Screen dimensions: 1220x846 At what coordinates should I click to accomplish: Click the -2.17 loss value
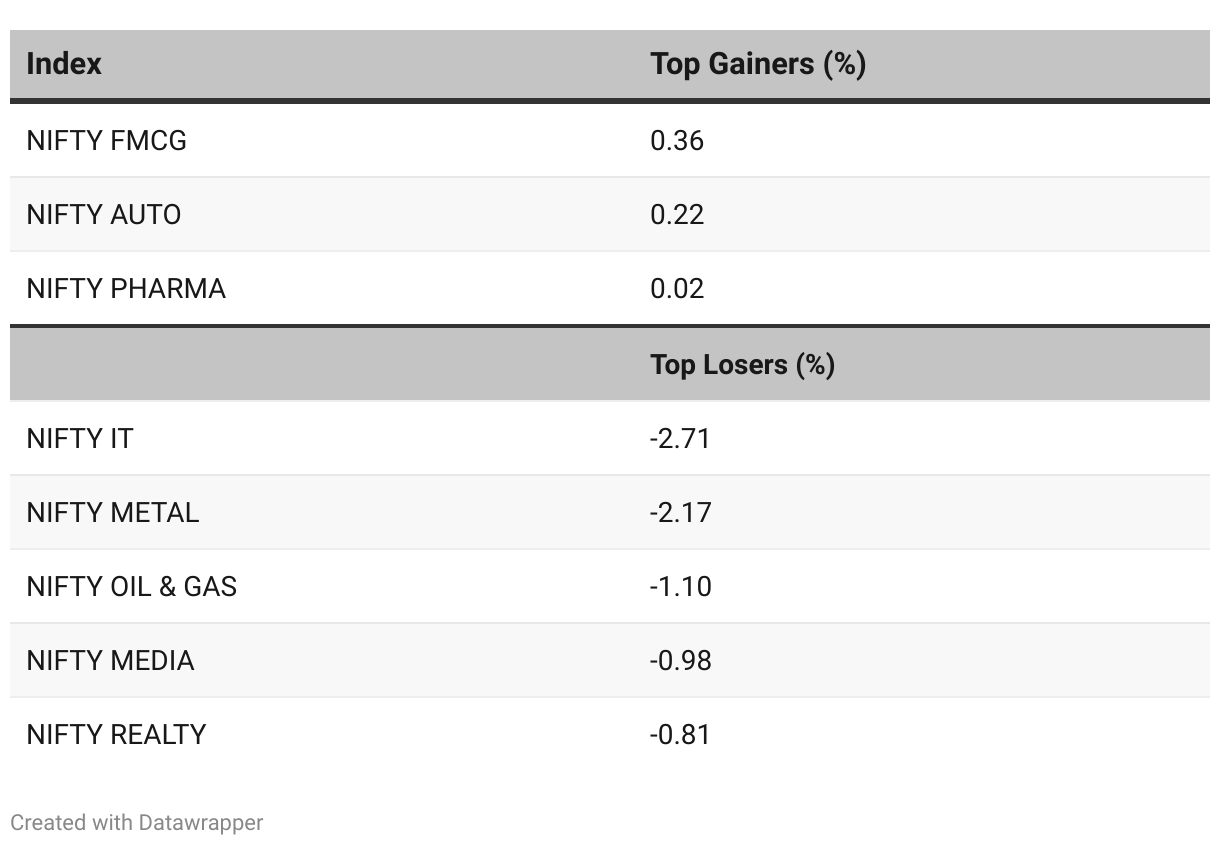pos(680,513)
